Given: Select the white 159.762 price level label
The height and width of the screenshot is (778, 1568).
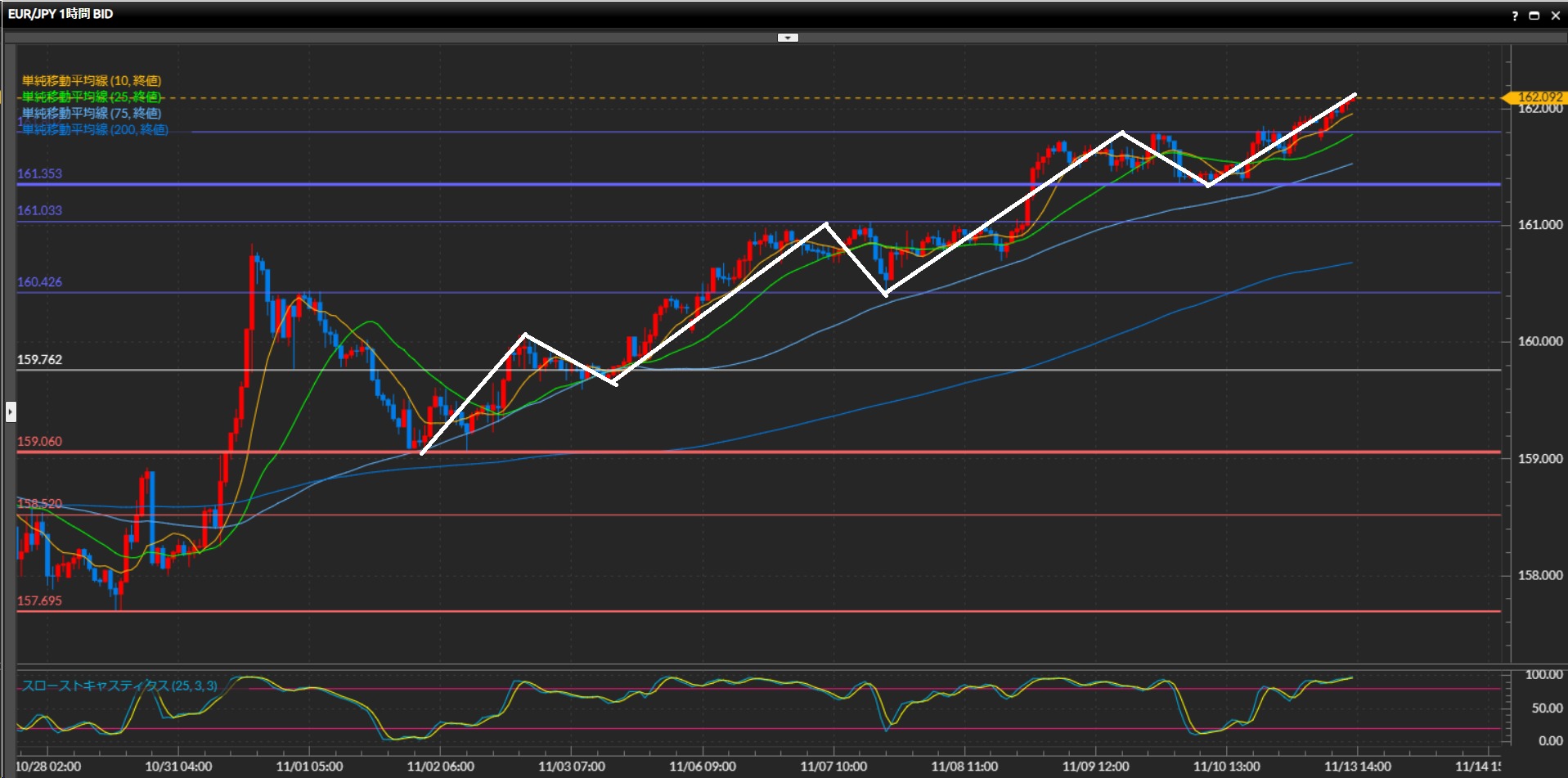Looking at the screenshot, I should point(39,360).
